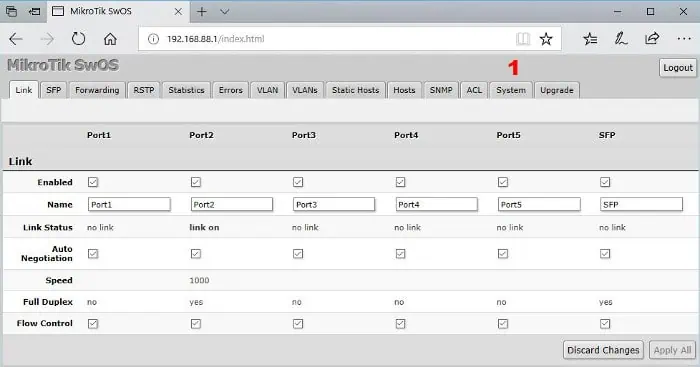This screenshot has width=700, height=367.
Task: Show tab previews chevron
Action: (225, 12)
